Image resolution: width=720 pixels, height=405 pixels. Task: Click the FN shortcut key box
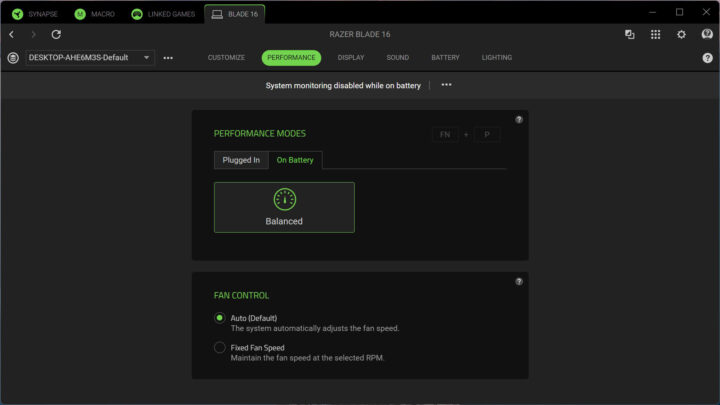[445, 134]
